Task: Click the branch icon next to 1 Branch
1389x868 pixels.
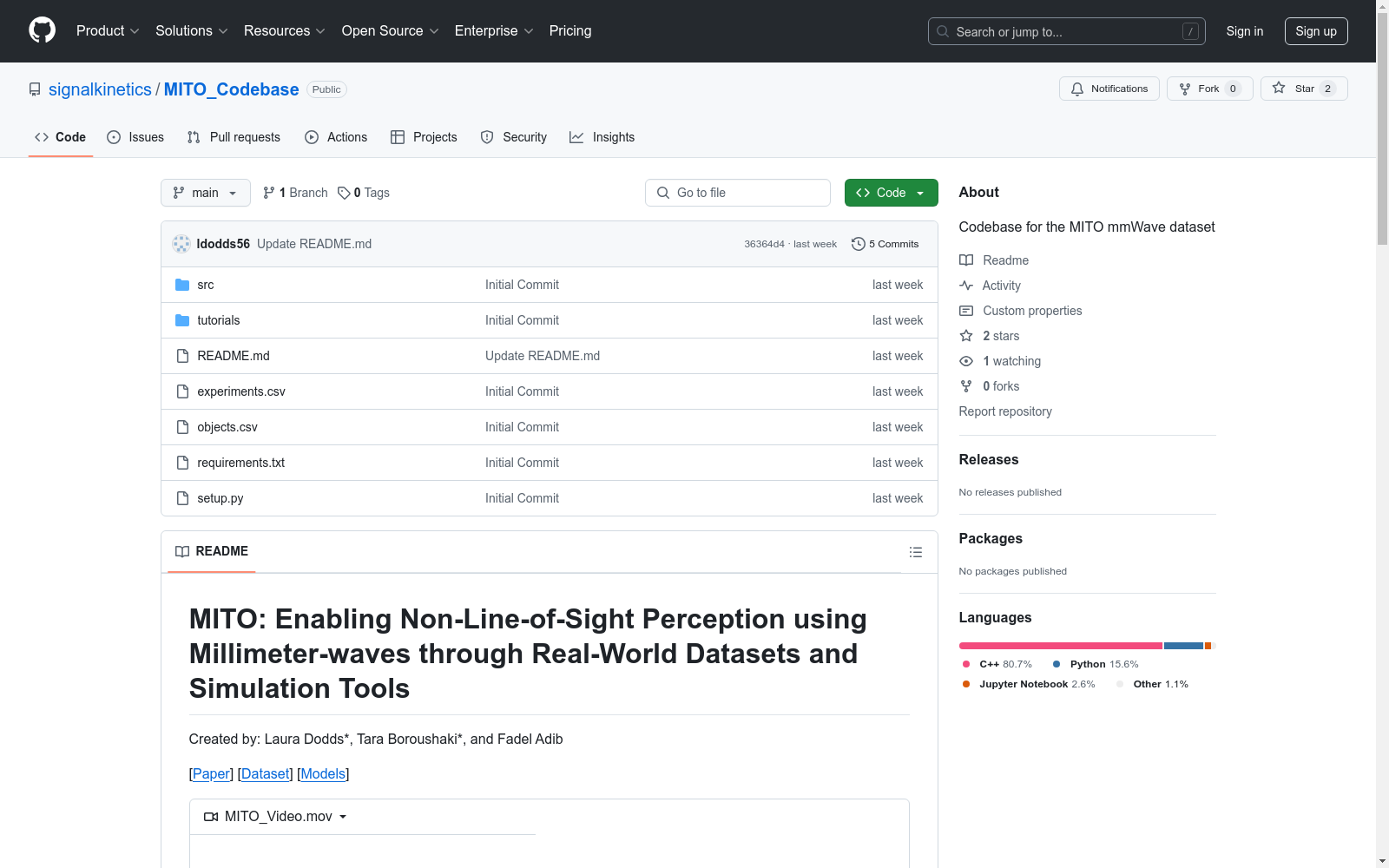Action: [269, 193]
